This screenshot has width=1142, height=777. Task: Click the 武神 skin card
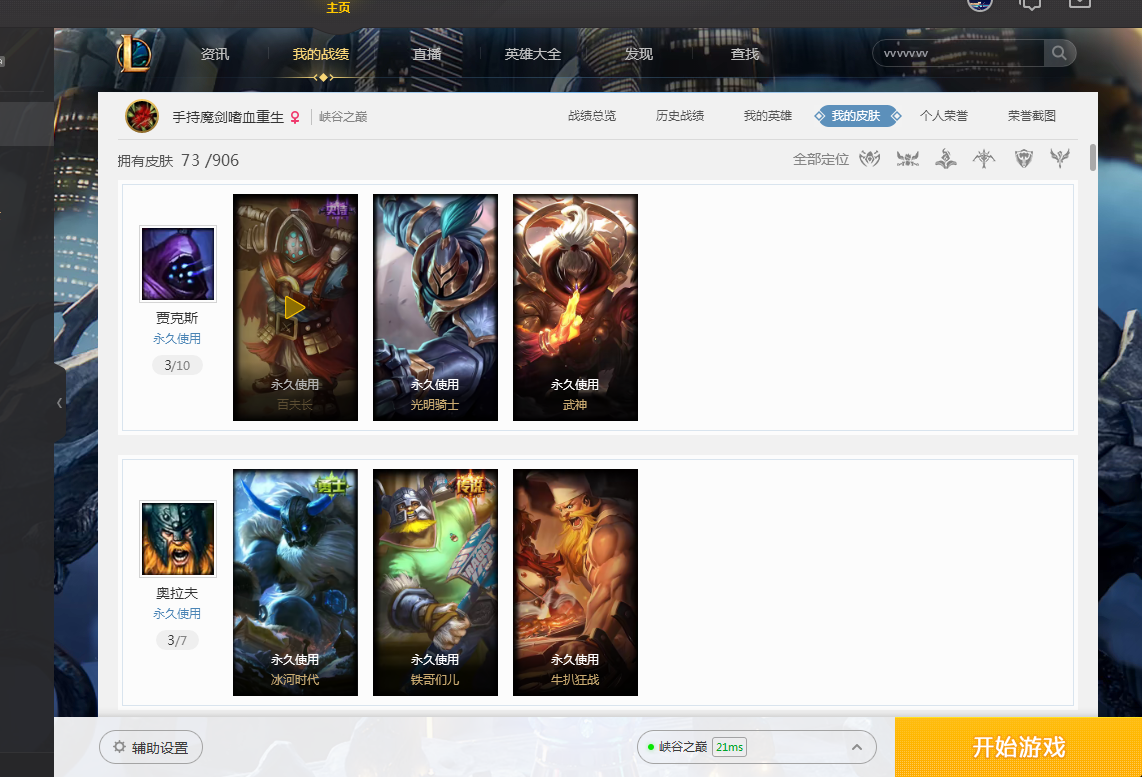[x=575, y=307]
